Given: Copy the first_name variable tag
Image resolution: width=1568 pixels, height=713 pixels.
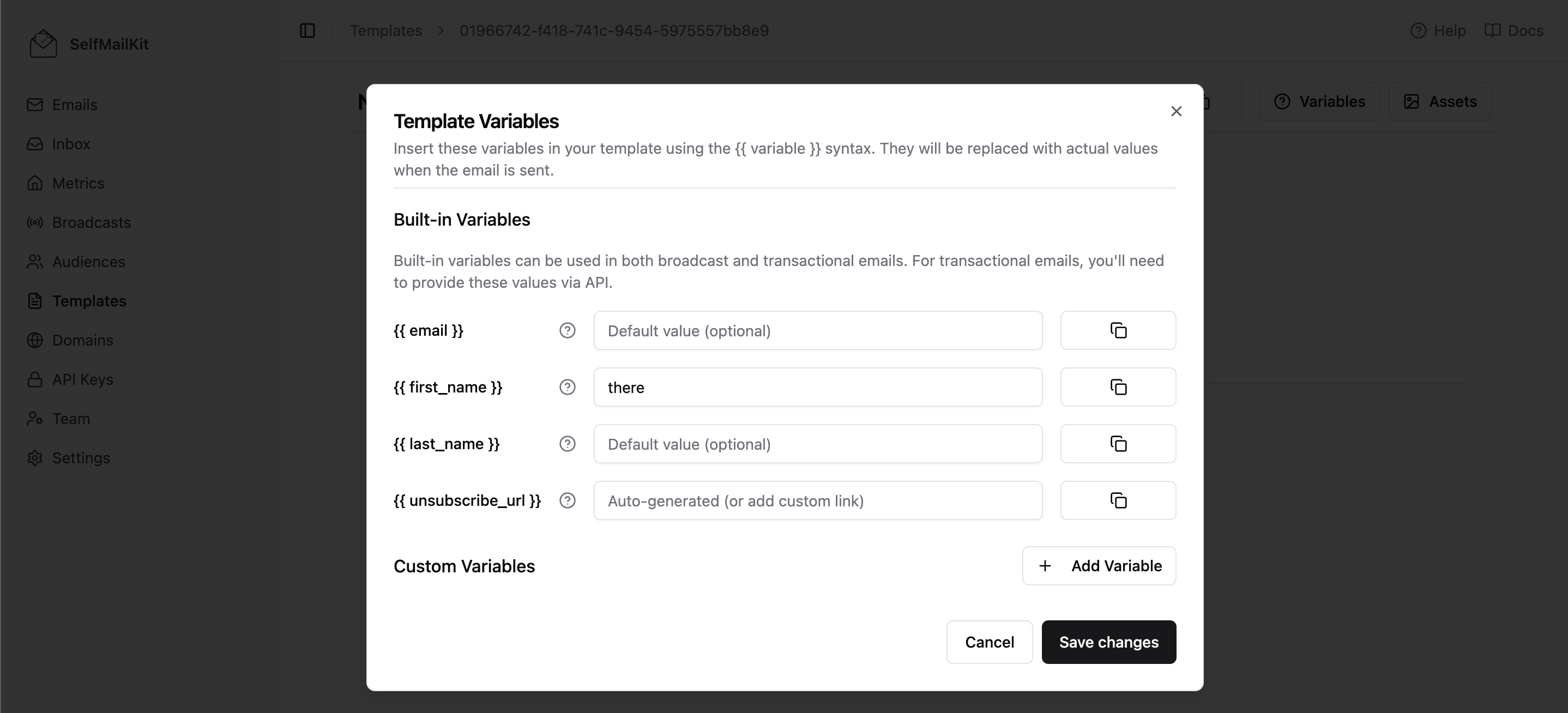Looking at the screenshot, I should [x=1118, y=387].
